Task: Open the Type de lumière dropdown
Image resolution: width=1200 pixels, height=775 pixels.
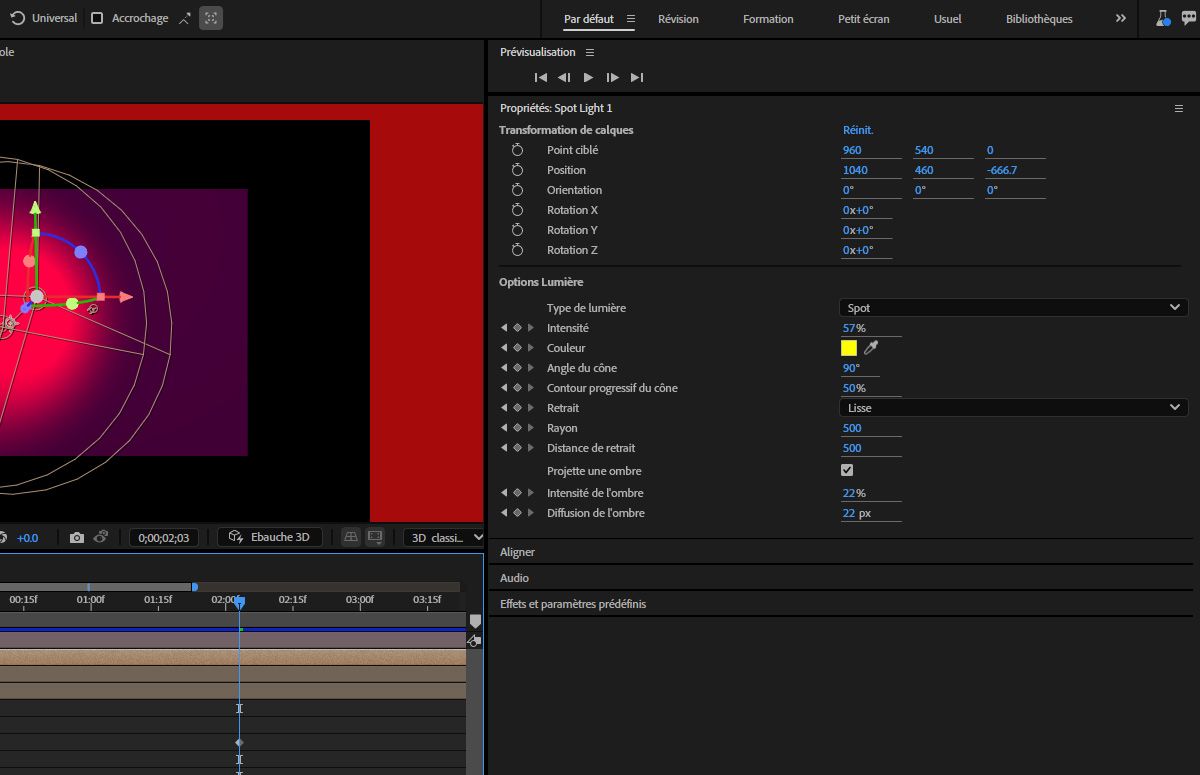Action: coord(1013,308)
